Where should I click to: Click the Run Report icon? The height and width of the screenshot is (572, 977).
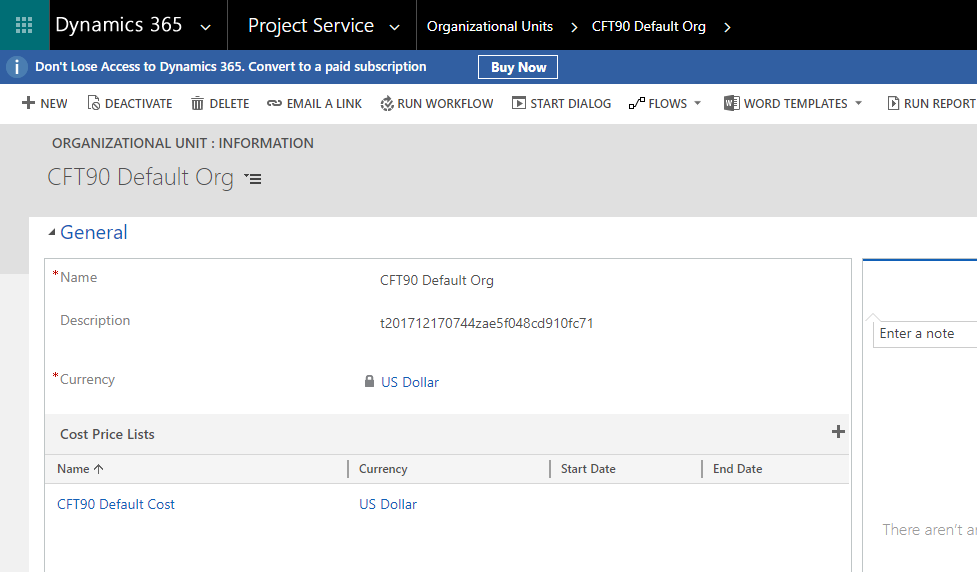coord(893,103)
